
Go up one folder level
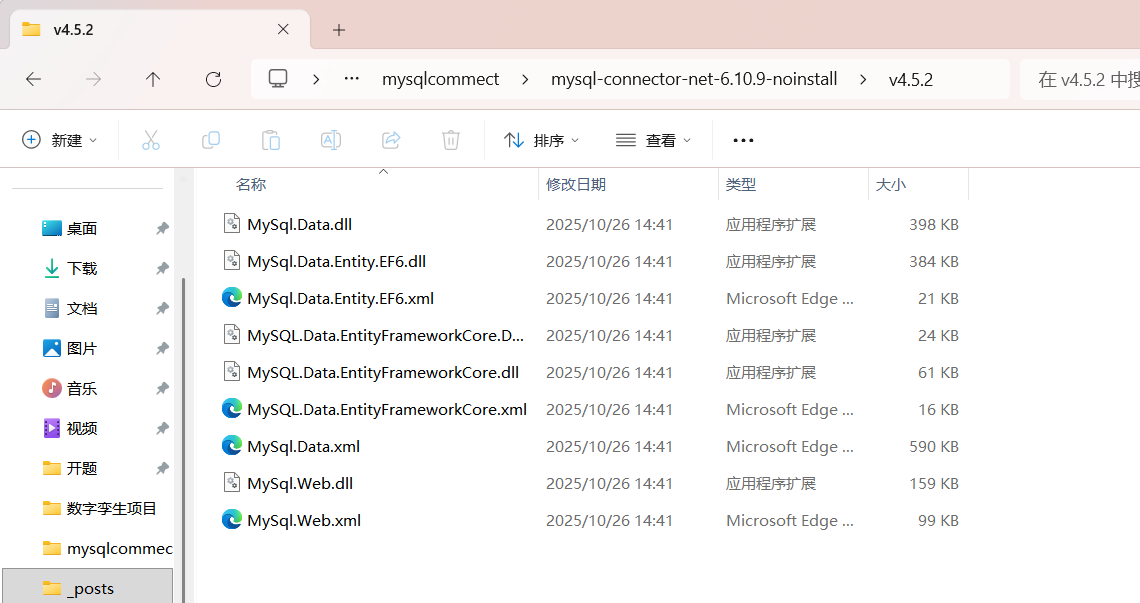click(x=153, y=79)
